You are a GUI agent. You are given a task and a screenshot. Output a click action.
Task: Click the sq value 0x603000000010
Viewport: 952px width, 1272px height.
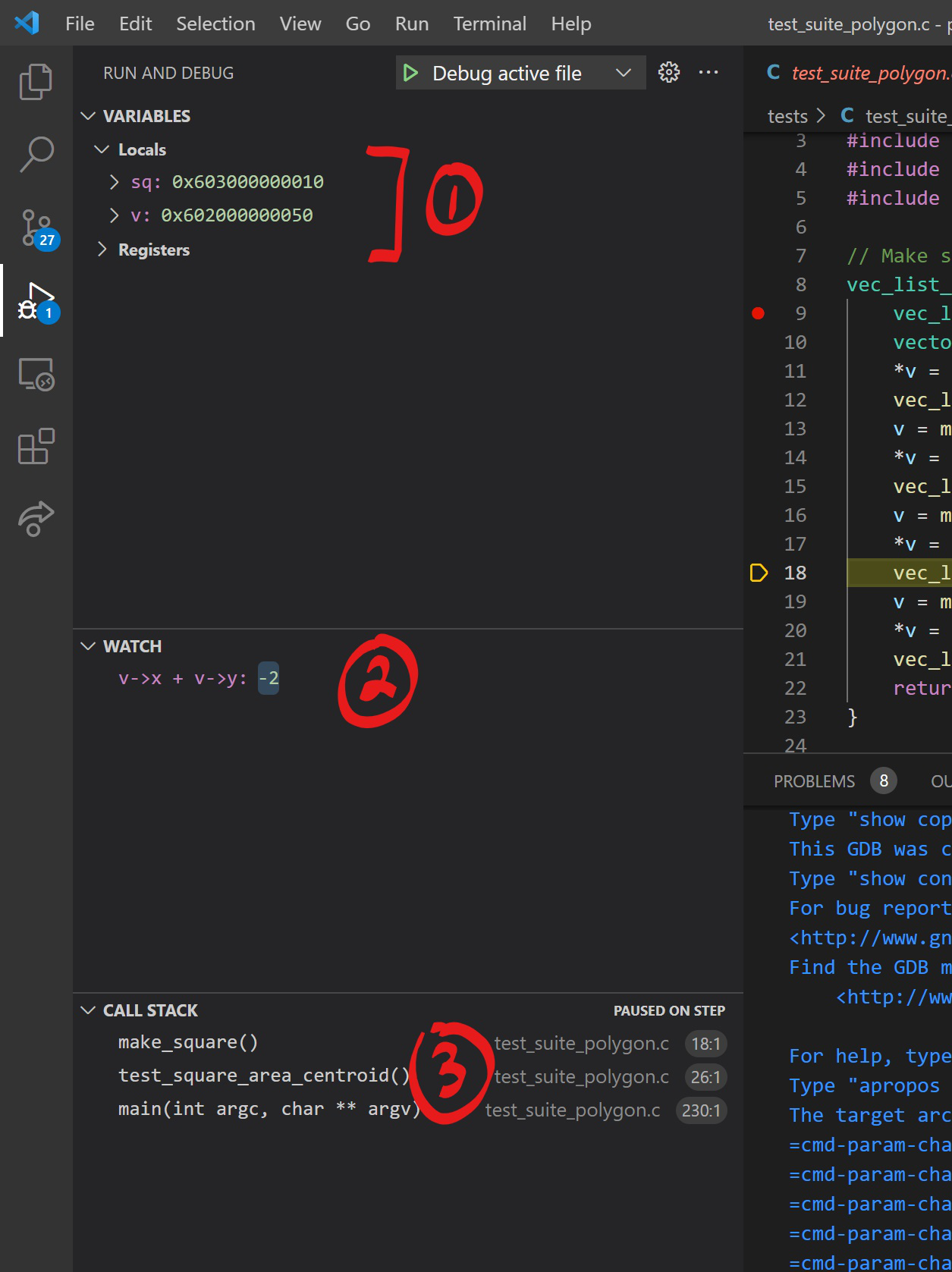coord(248,182)
